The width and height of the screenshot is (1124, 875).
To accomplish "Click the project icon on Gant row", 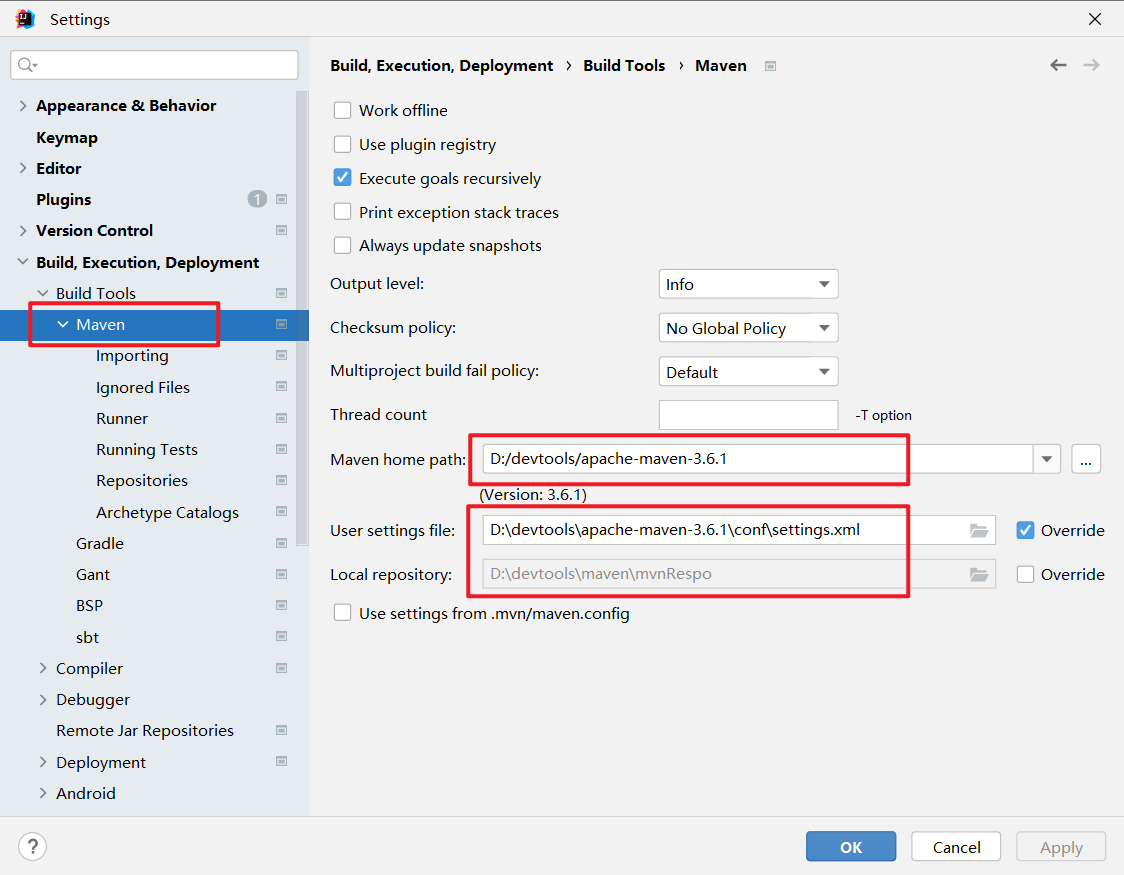I will (282, 574).
